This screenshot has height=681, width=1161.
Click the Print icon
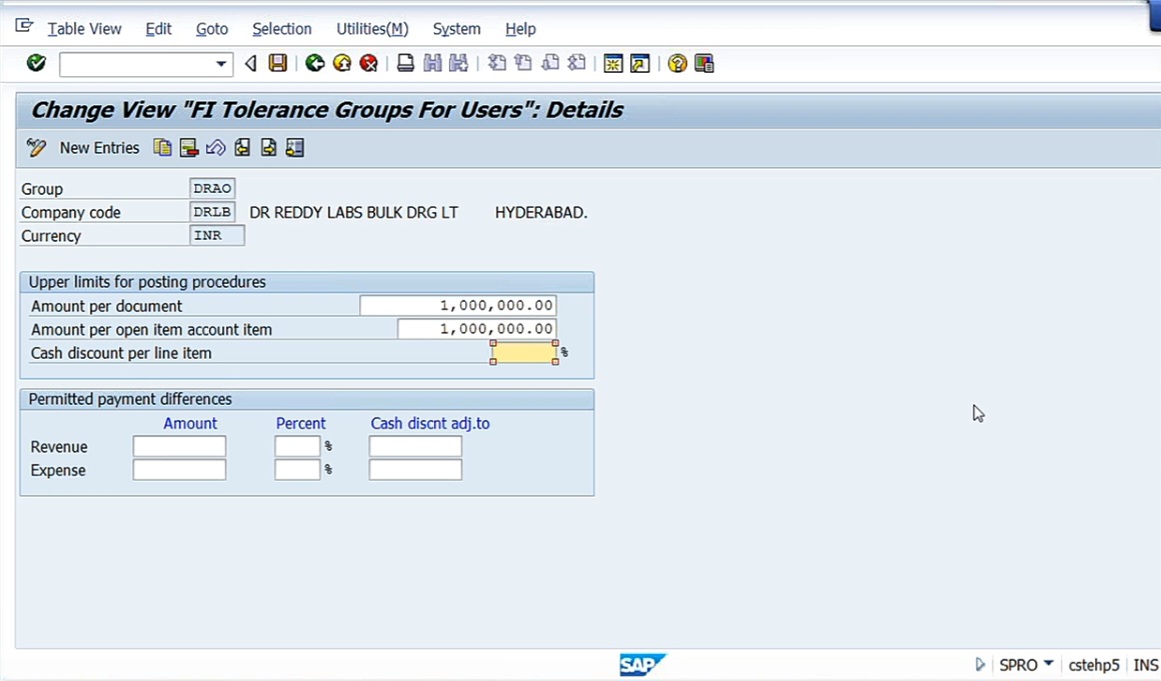coord(405,64)
